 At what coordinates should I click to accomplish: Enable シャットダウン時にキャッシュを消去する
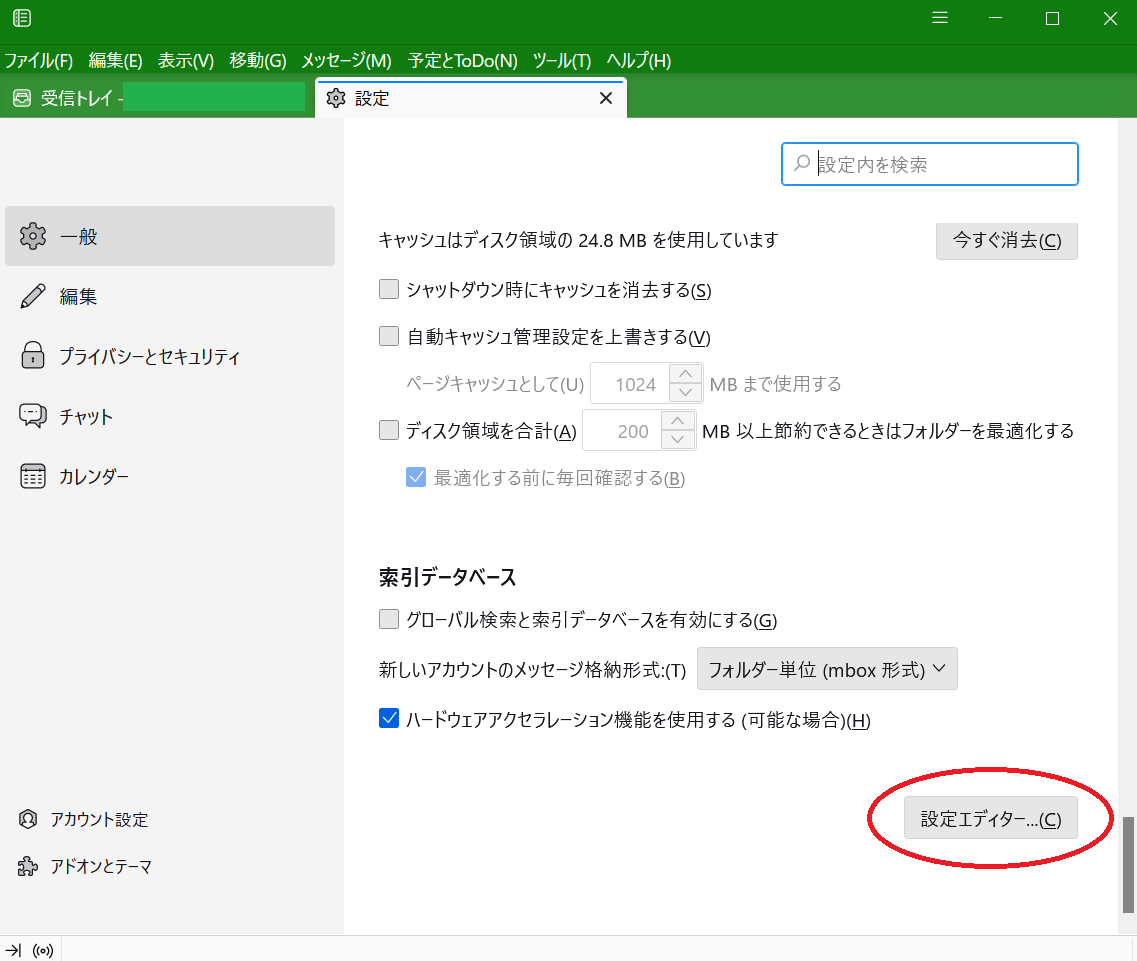[388, 289]
